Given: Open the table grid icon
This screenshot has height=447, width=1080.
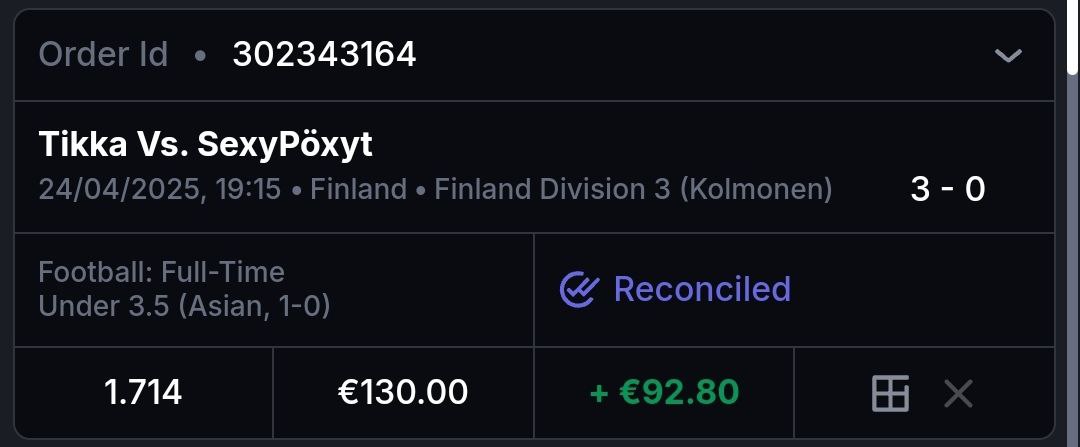Looking at the screenshot, I should coord(890,393).
